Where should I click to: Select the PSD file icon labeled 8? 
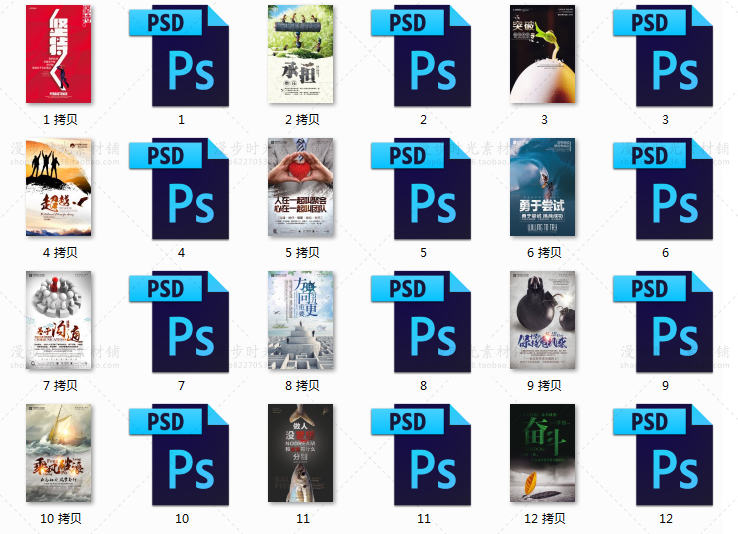pyautogui.click(x=423, y=321)
